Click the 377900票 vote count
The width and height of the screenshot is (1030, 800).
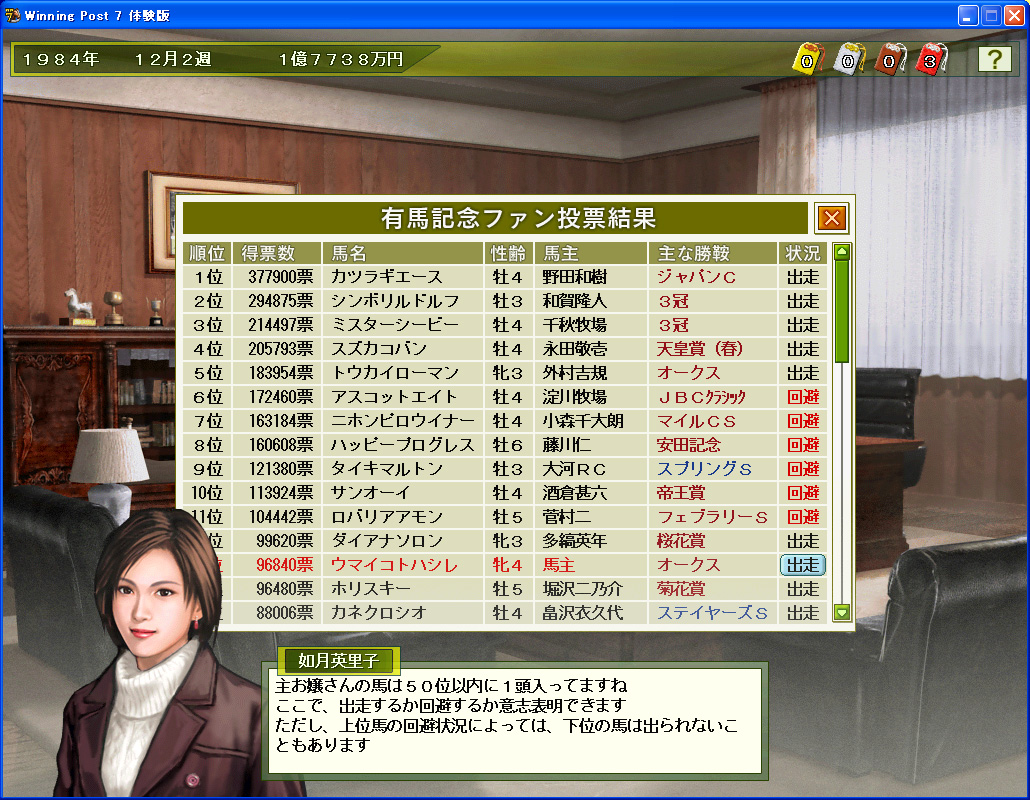280,277
